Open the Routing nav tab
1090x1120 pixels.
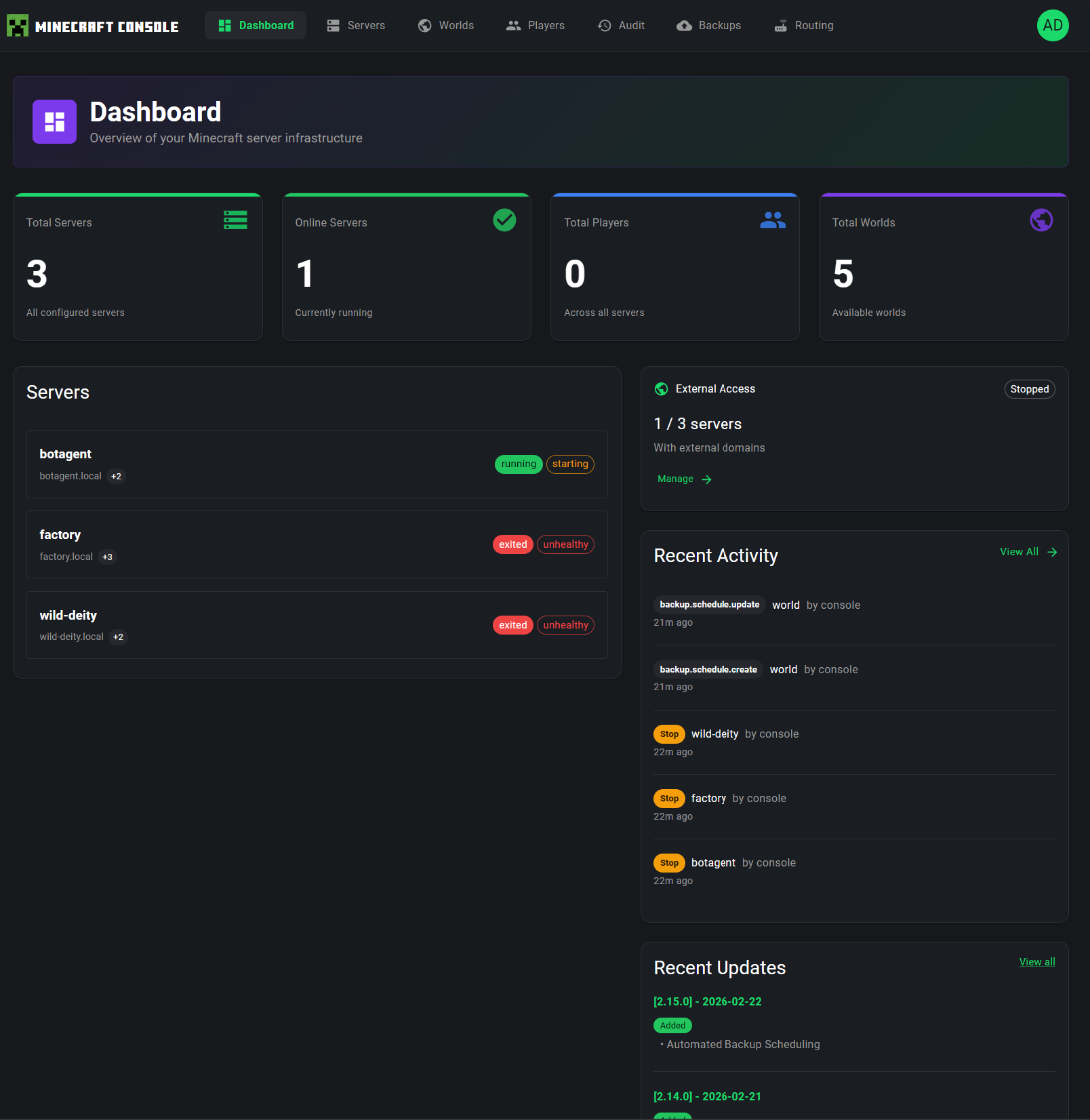click(x=804, y=26)
